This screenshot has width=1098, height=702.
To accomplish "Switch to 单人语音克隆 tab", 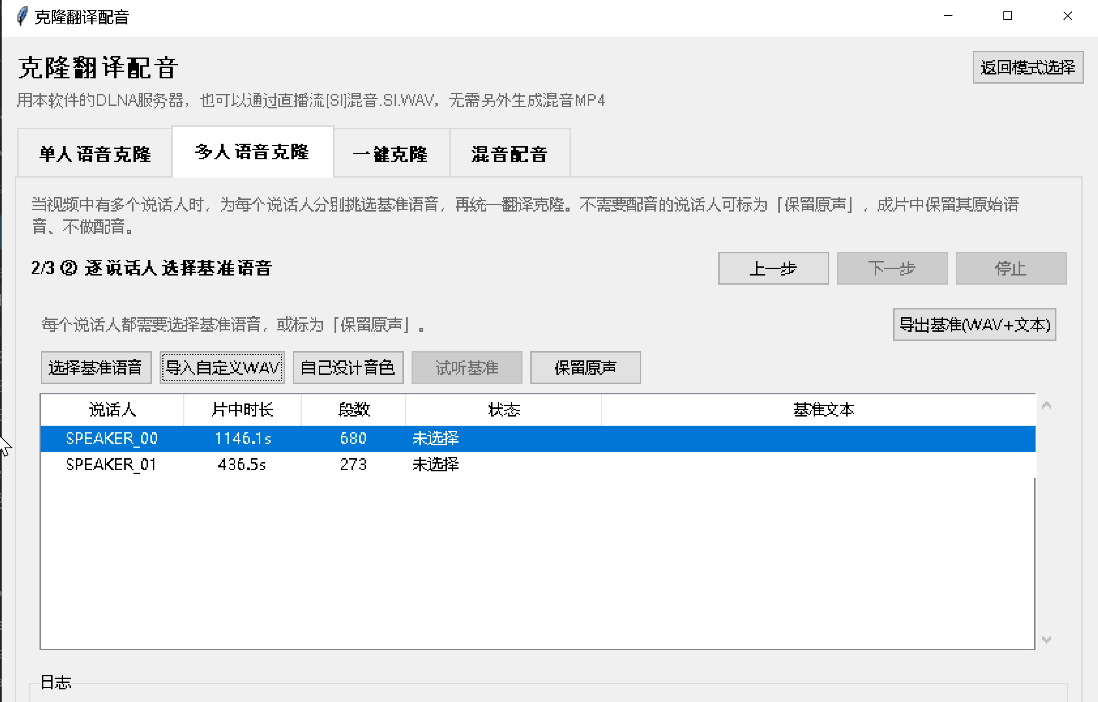I will (95, 153).
